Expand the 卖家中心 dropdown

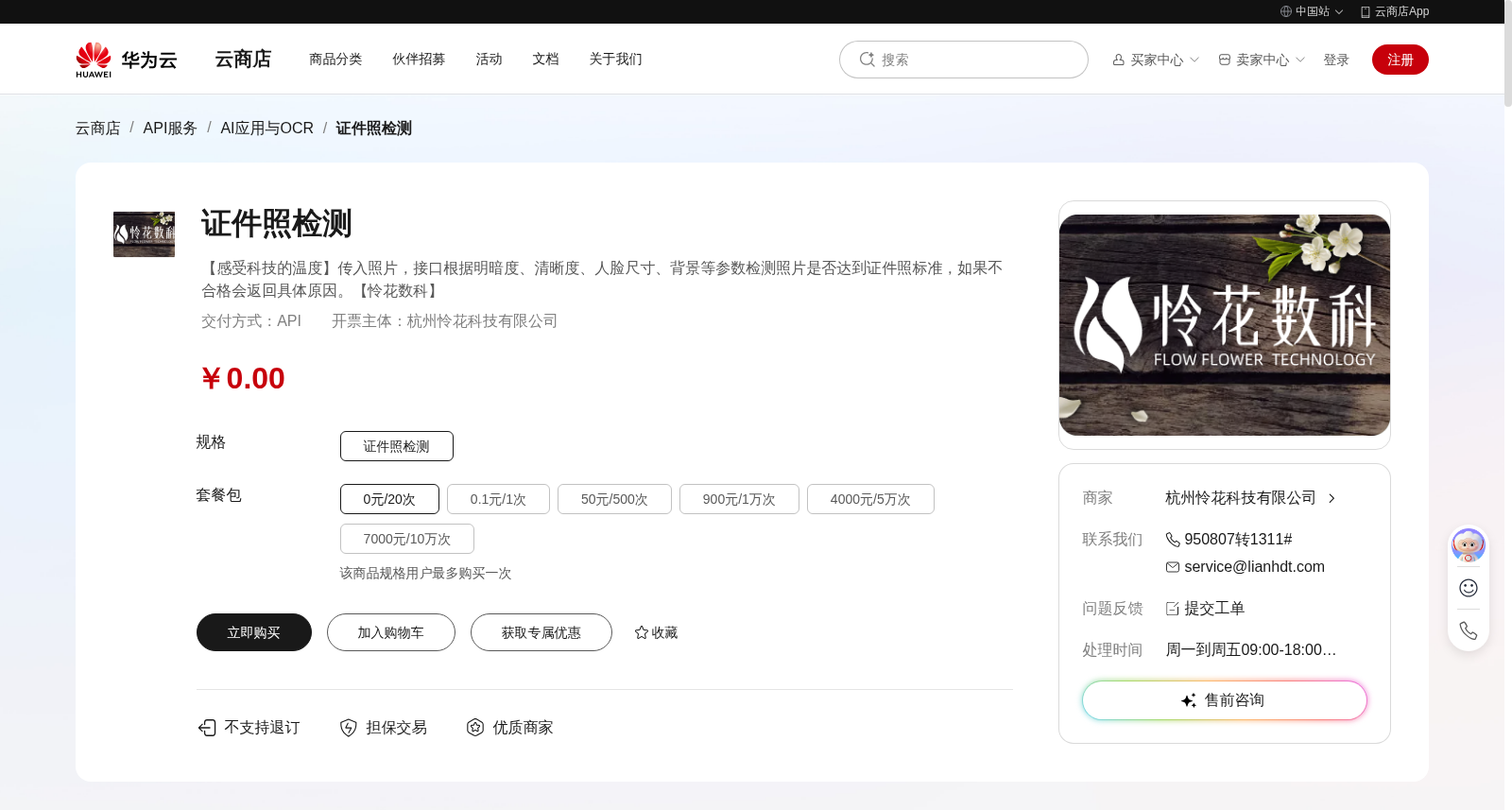(x=1300, y=60)
